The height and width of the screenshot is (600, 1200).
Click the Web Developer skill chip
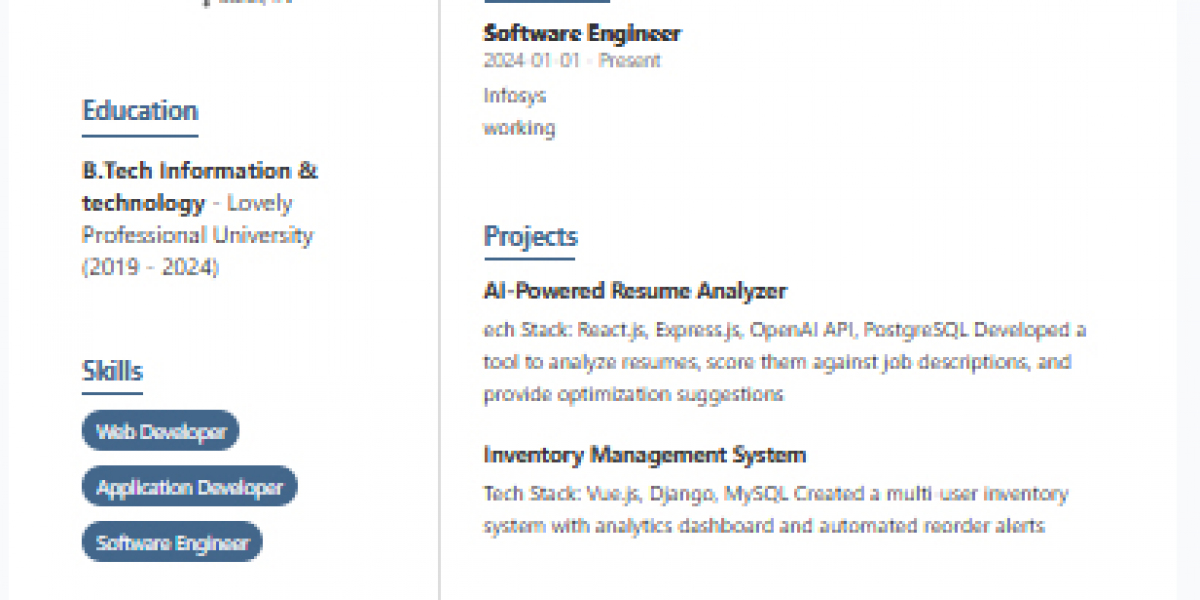(160, 431)
